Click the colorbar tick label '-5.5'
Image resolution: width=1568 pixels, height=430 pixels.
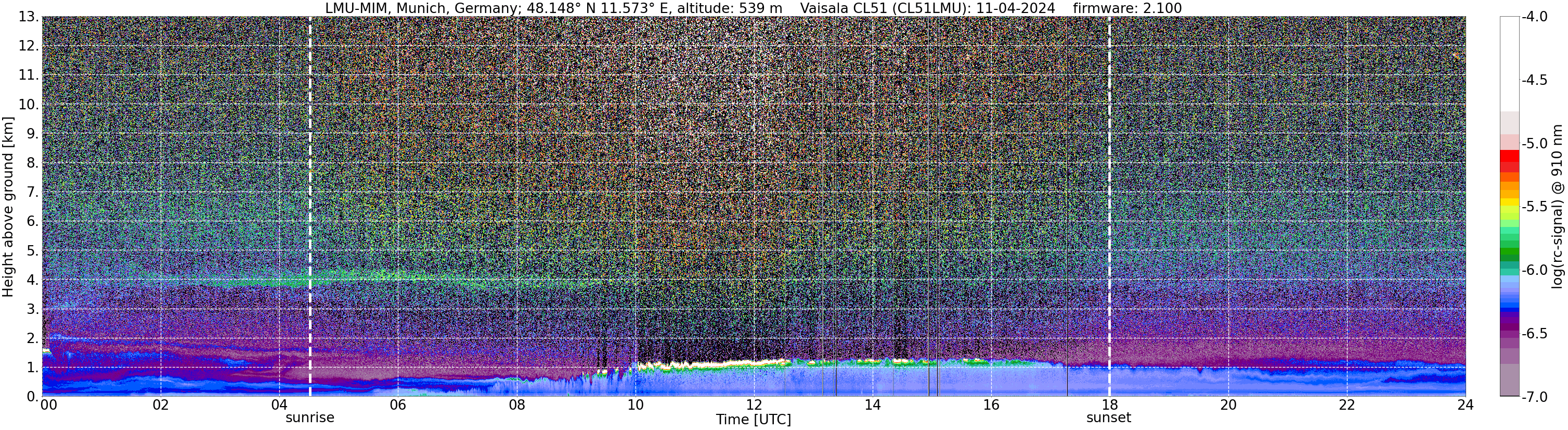coord(1535,207)
